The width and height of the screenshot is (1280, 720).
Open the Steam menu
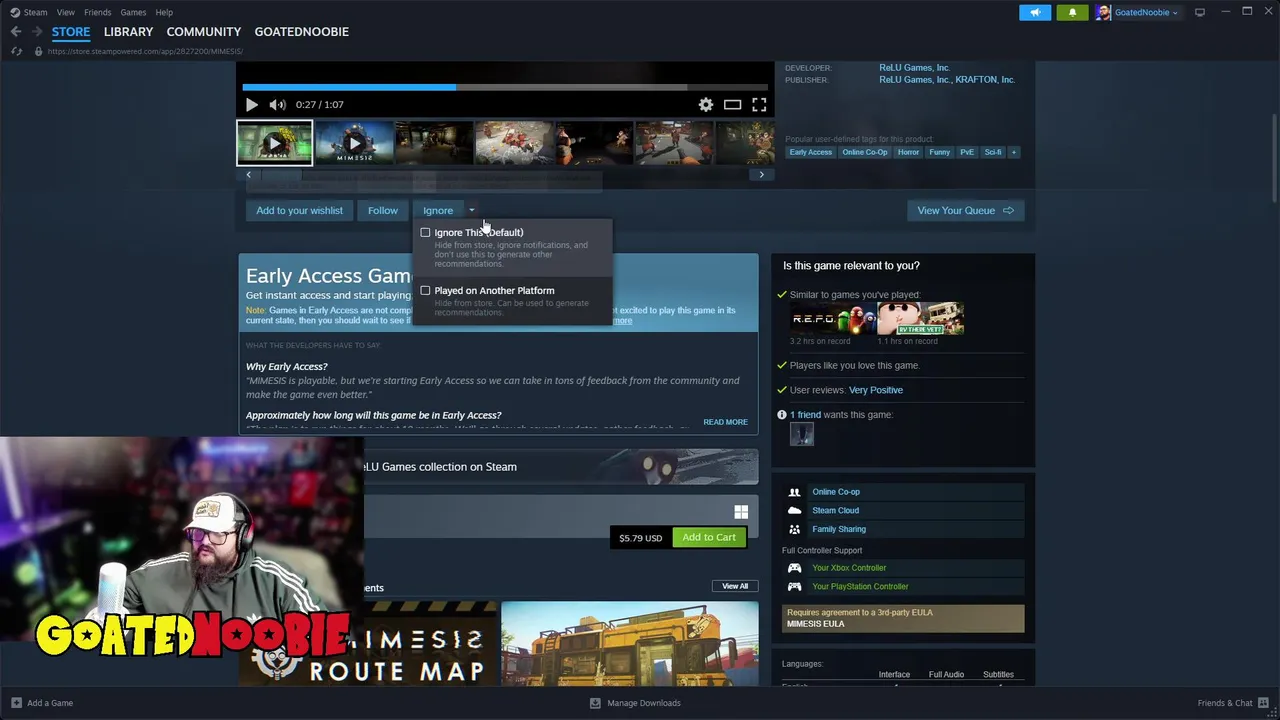(35, 12)
